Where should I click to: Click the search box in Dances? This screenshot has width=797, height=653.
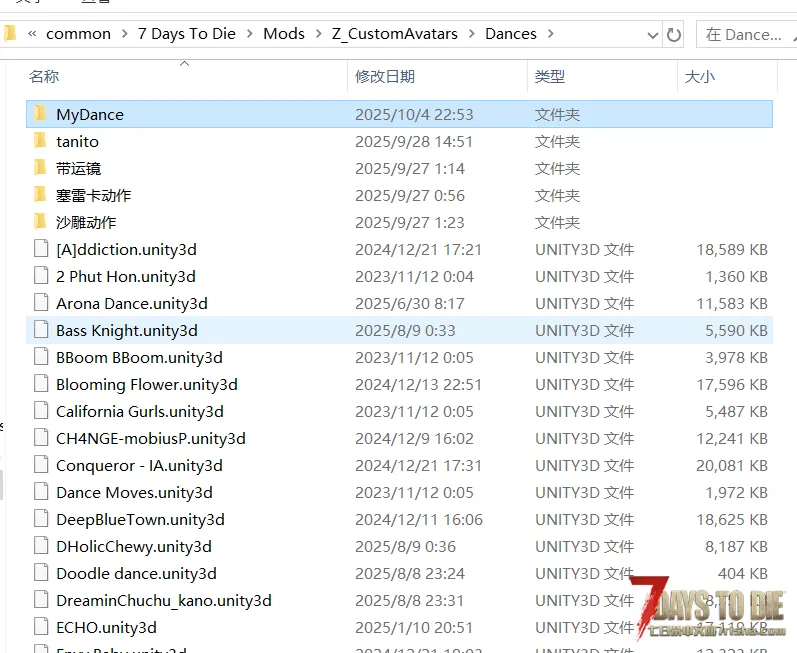tap(745, 34)
